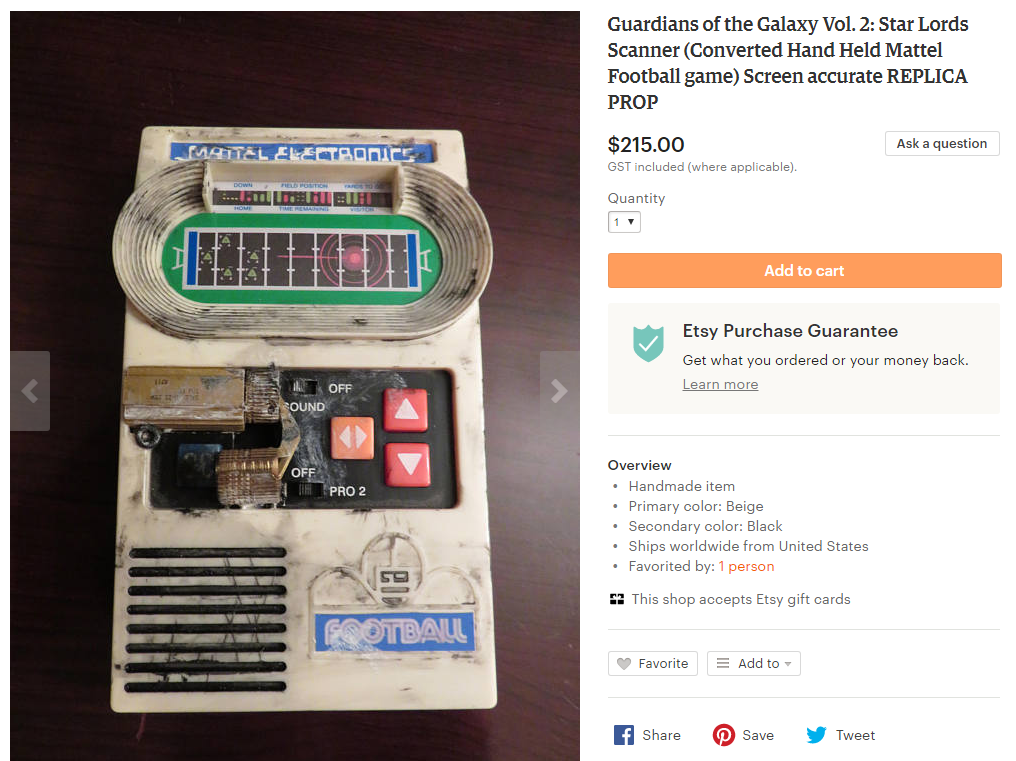
Task: Expand the Add to menu arrow
Action: pos(788,664)
